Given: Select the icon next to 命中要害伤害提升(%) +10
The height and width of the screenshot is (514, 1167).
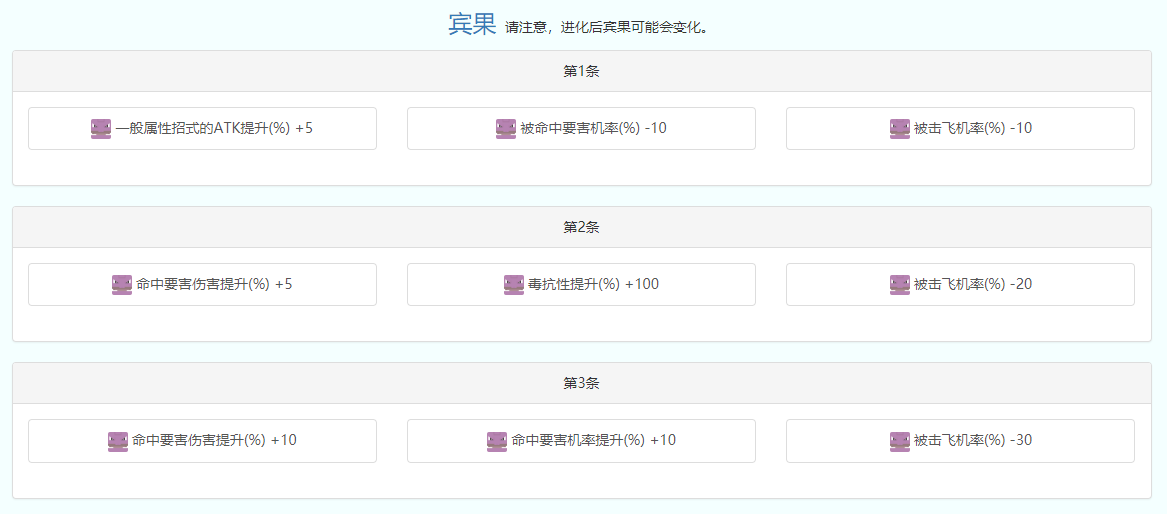Looking at the screenshot, I should pyautogui.click(x=118, y=441).
